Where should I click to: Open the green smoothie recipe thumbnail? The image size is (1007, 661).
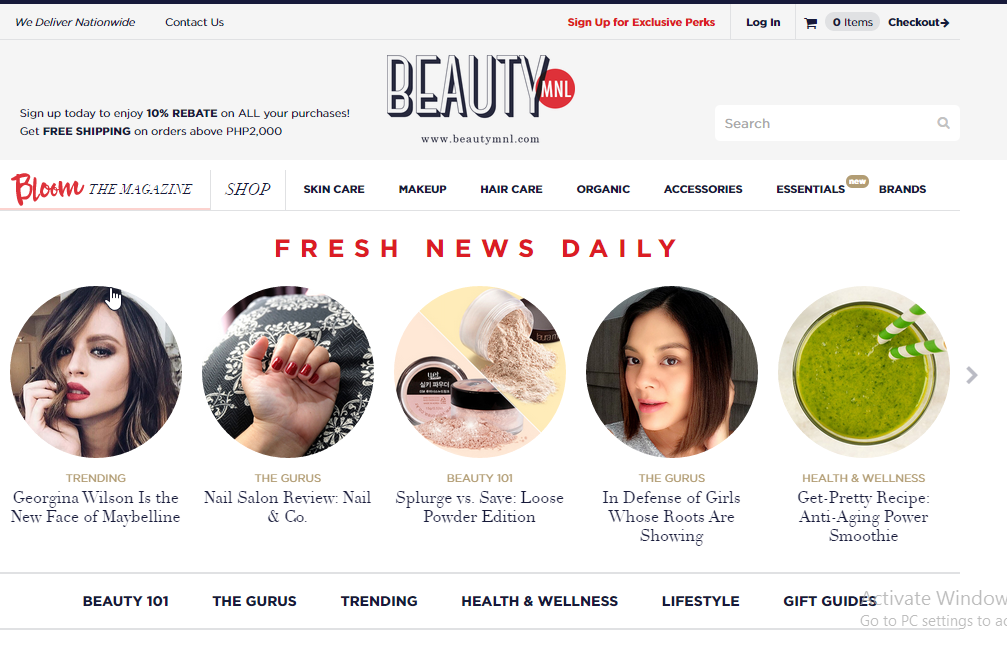(x=863, y=372)
